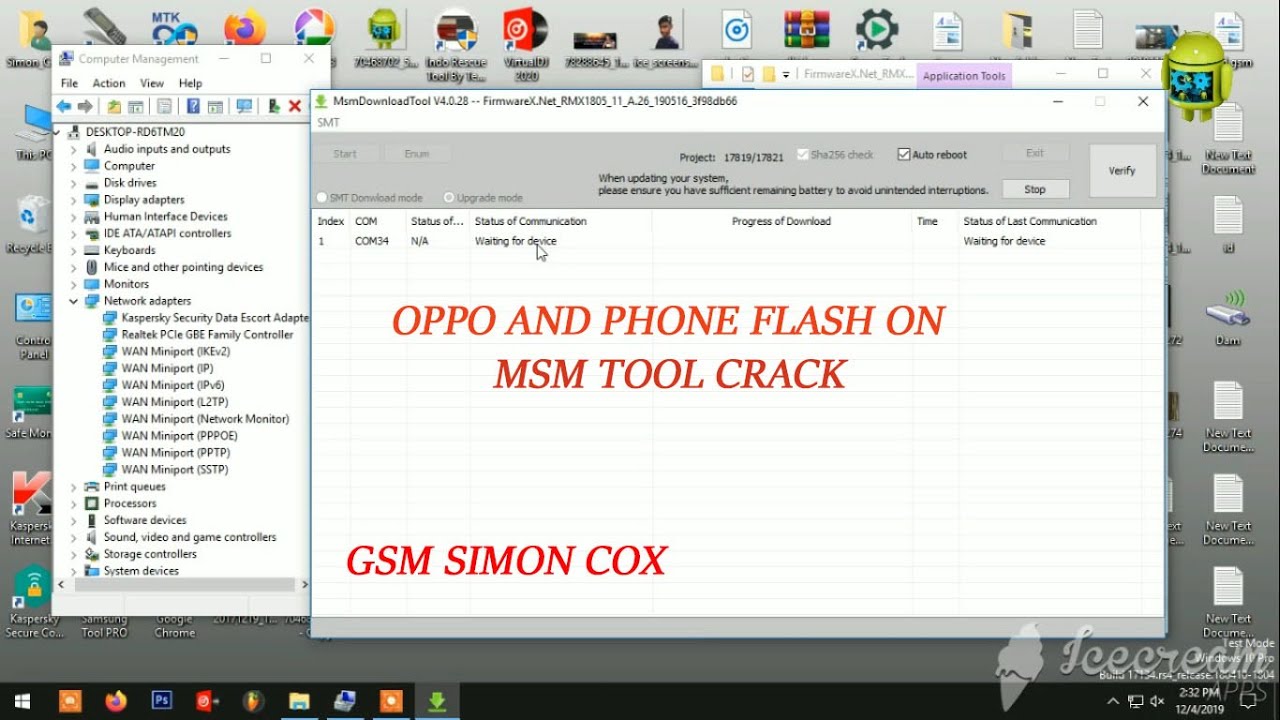The image size is (1280, 720).
Task: Click red X Uninstall device icon
Action: [295, 106]
